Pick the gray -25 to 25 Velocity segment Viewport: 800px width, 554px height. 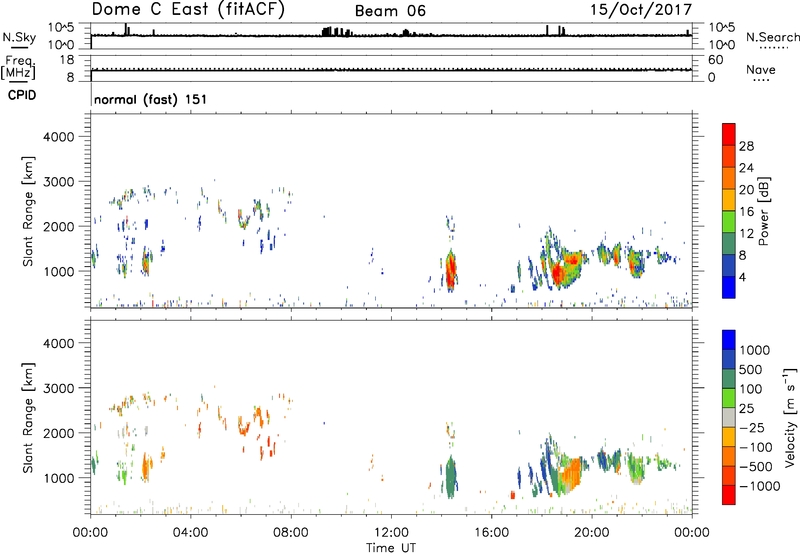[x=729, y=417]
